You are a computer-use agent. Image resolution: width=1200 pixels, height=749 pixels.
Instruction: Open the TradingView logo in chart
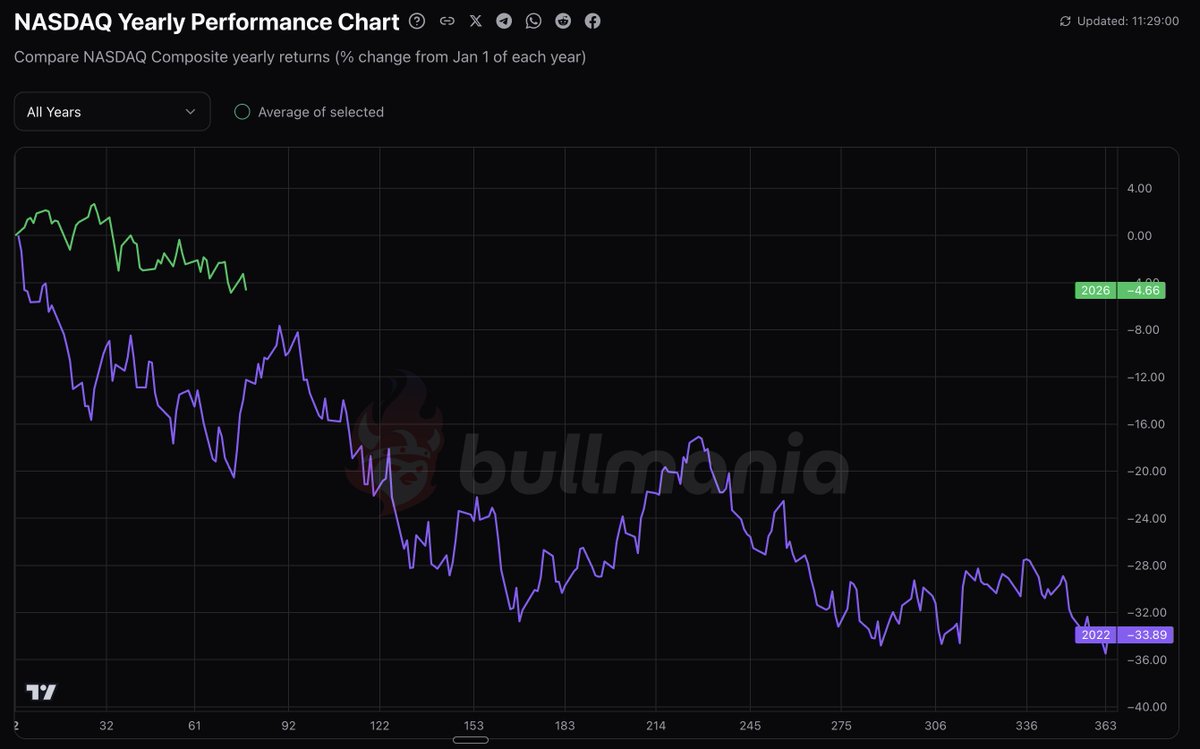tap(41, 692)
